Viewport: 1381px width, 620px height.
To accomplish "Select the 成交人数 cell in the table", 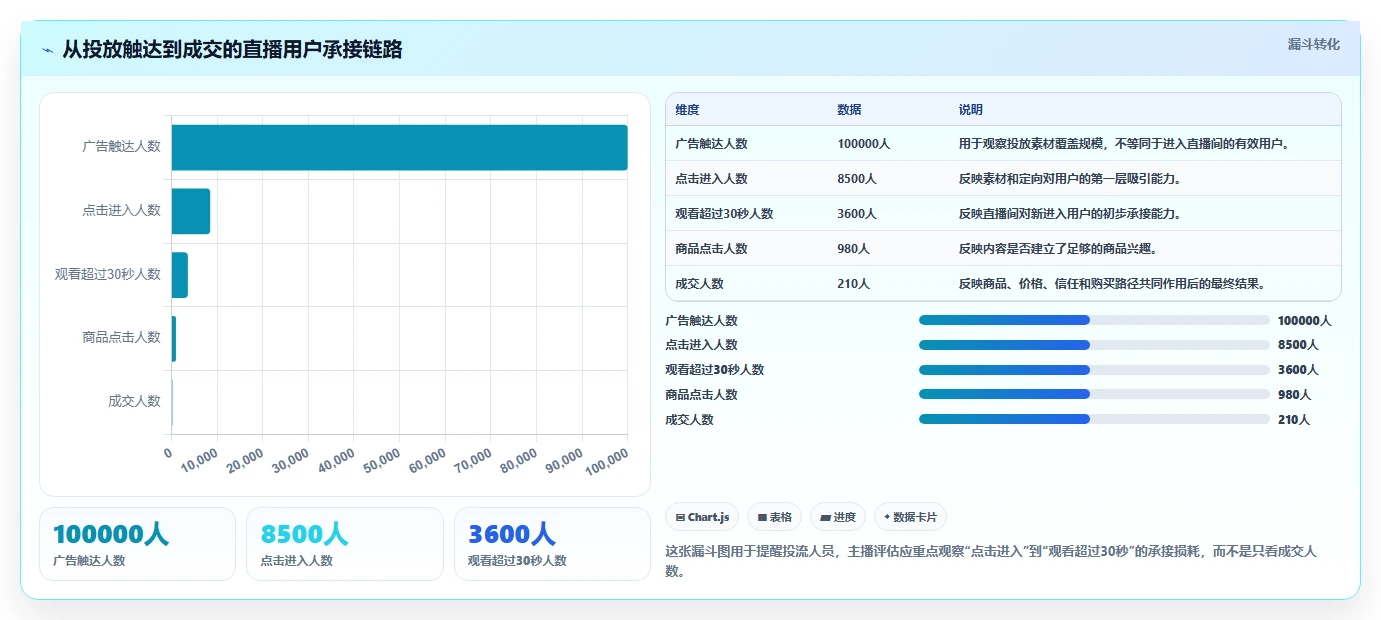I will point(699,284).
